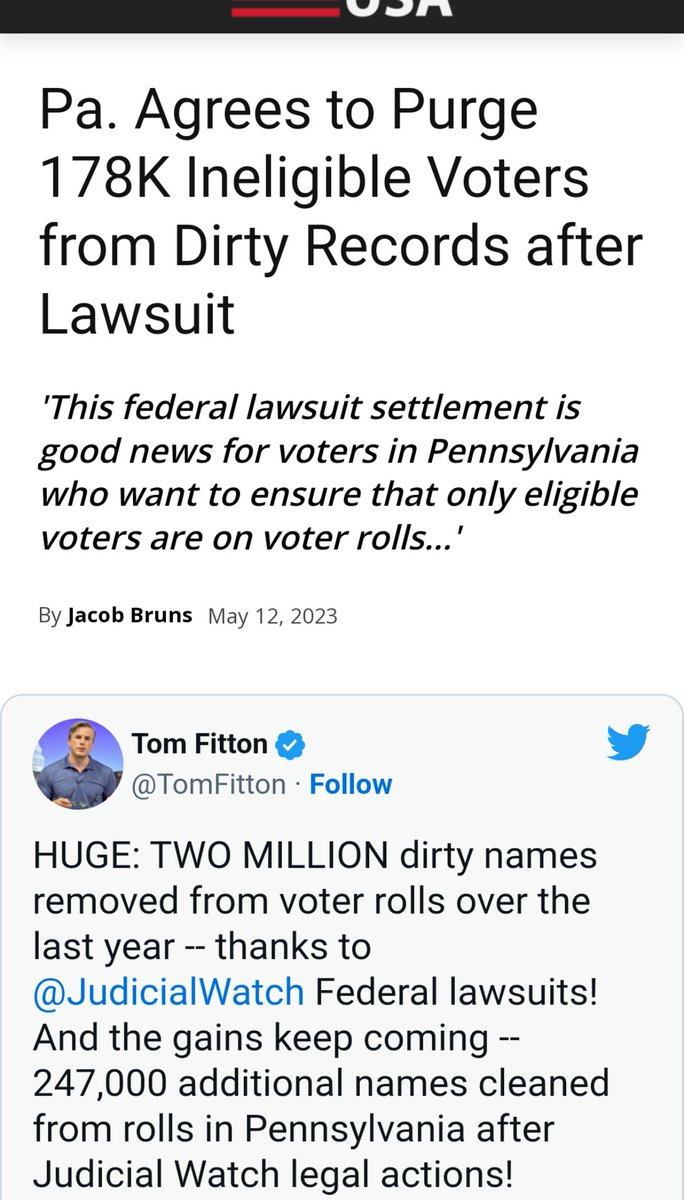Click the Tom Fitton display name
Screen dimensions: 684x1200
pyautogui.click(x=199, y=744)
